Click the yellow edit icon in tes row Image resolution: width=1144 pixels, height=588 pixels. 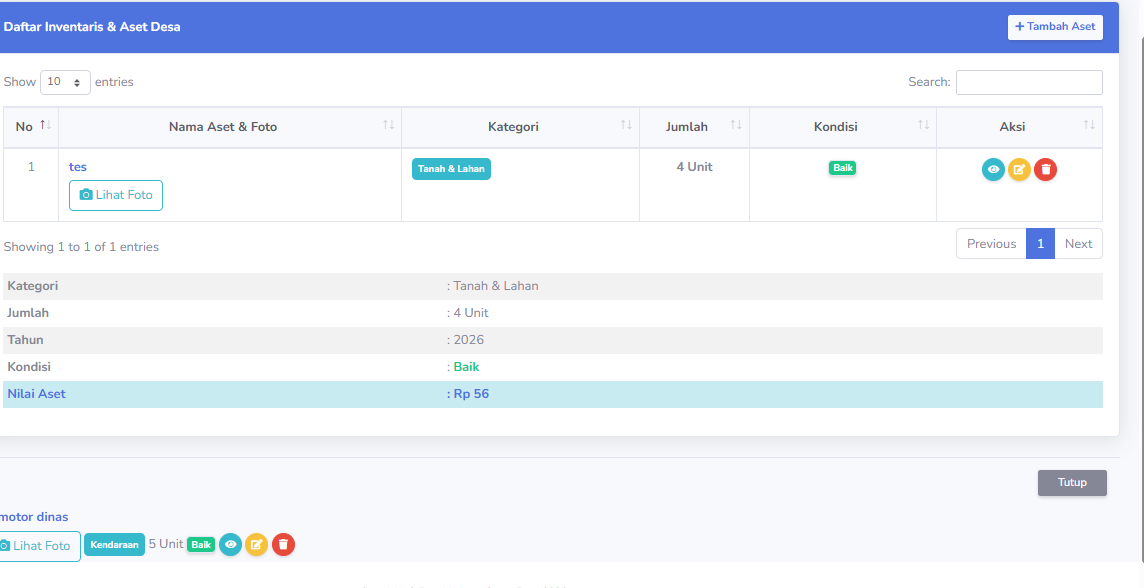coord(1019,170)
